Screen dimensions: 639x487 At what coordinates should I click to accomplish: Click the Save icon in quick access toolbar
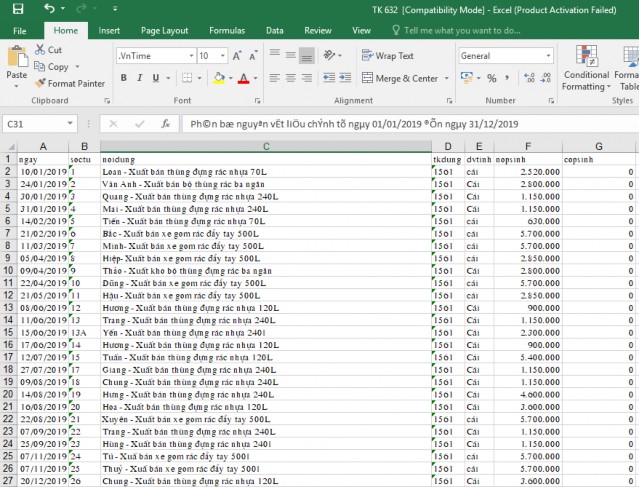coord(17,9)
